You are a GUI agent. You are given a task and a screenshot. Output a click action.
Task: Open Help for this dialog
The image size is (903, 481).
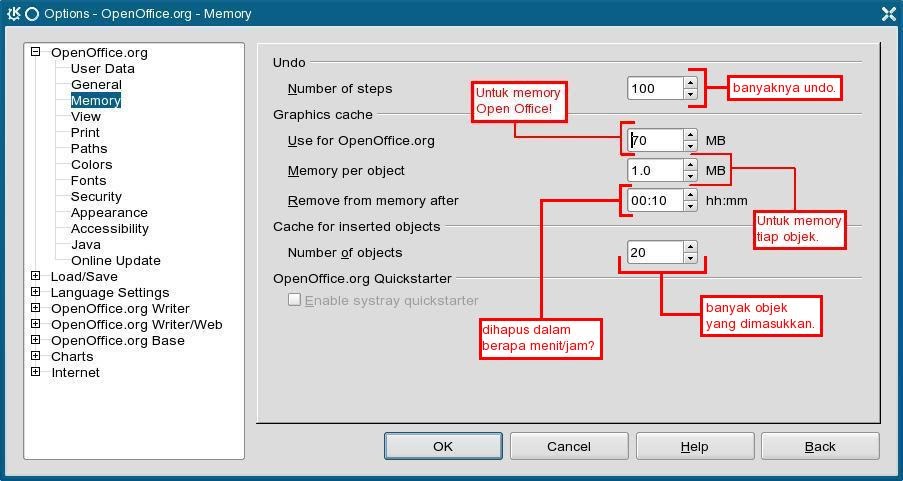tap(695, 446)
